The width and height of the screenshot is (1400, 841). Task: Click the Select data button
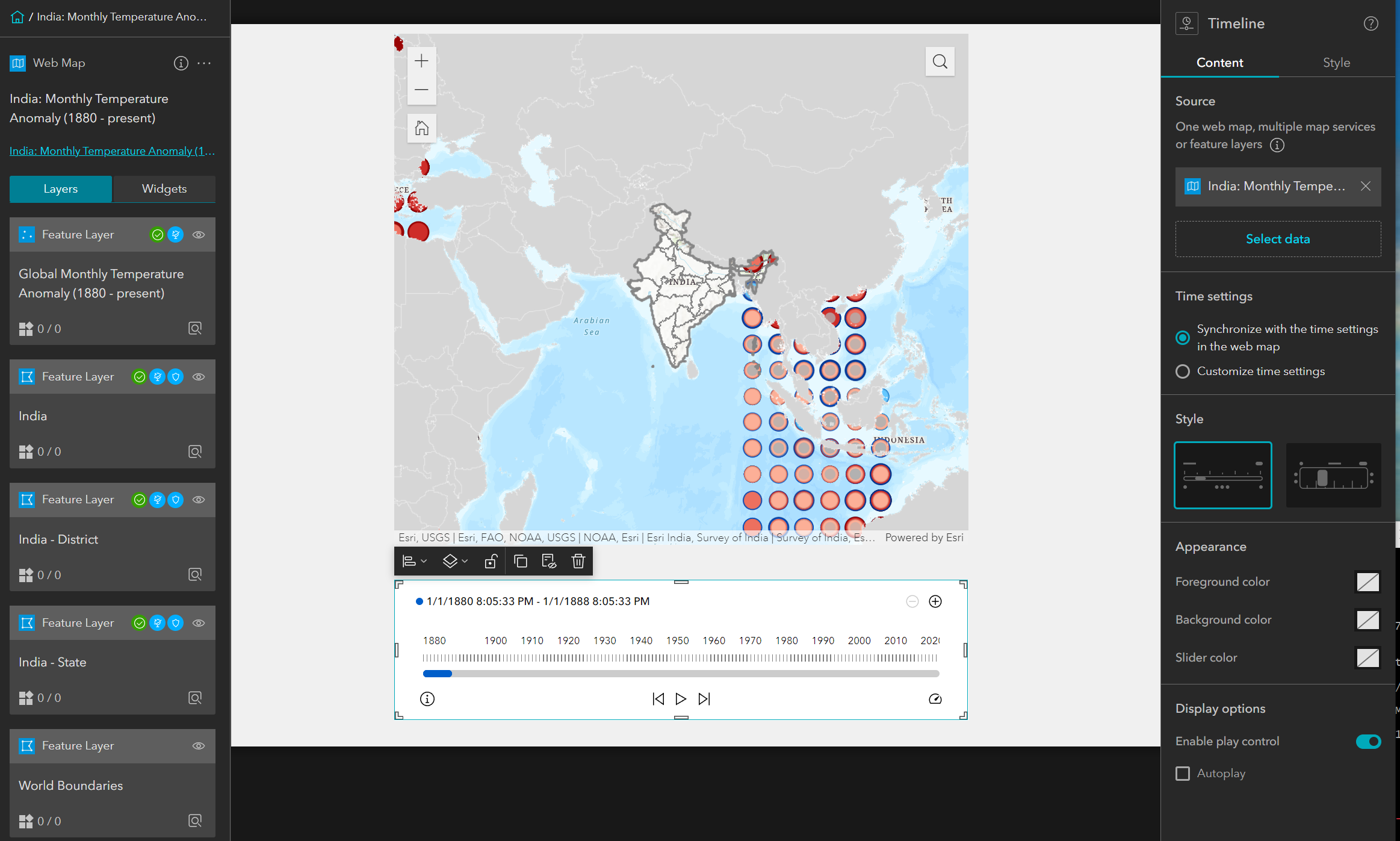coord(1277,239)
